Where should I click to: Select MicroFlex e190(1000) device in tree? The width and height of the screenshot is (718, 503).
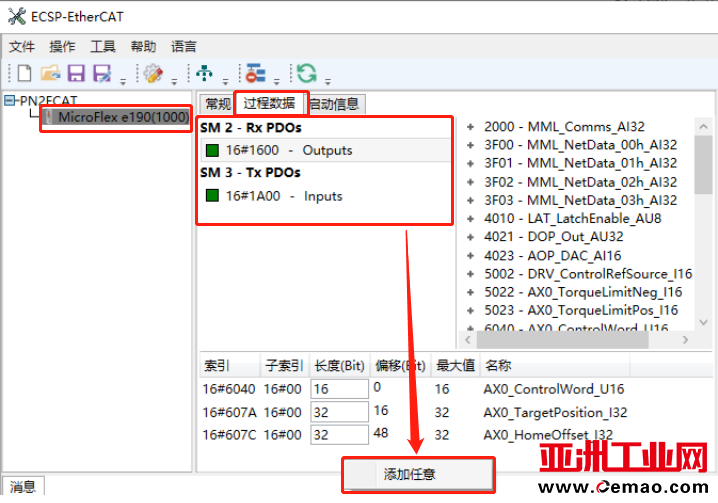pos(117,117)
